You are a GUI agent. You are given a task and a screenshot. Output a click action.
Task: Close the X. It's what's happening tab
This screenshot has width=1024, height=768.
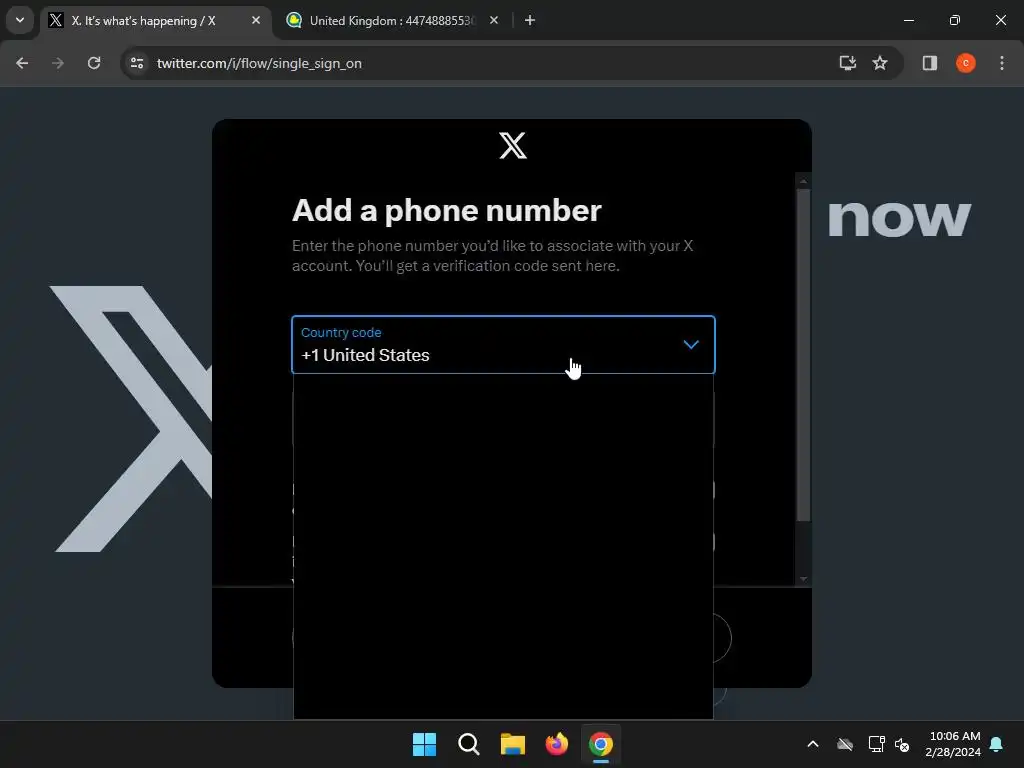pyautogui.click(x=256, y=21)
